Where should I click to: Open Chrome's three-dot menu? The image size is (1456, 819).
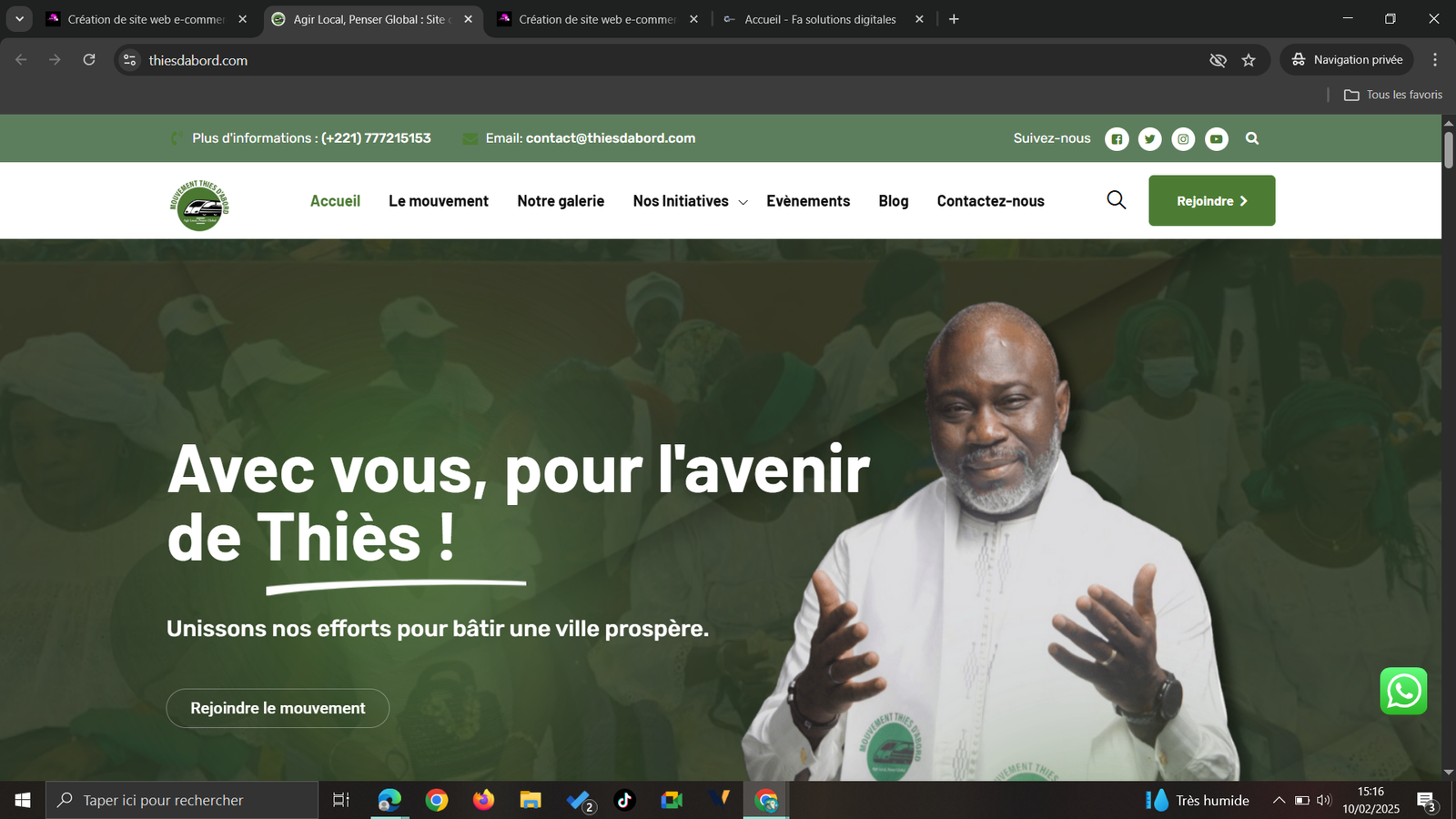tap(1435, 60)
